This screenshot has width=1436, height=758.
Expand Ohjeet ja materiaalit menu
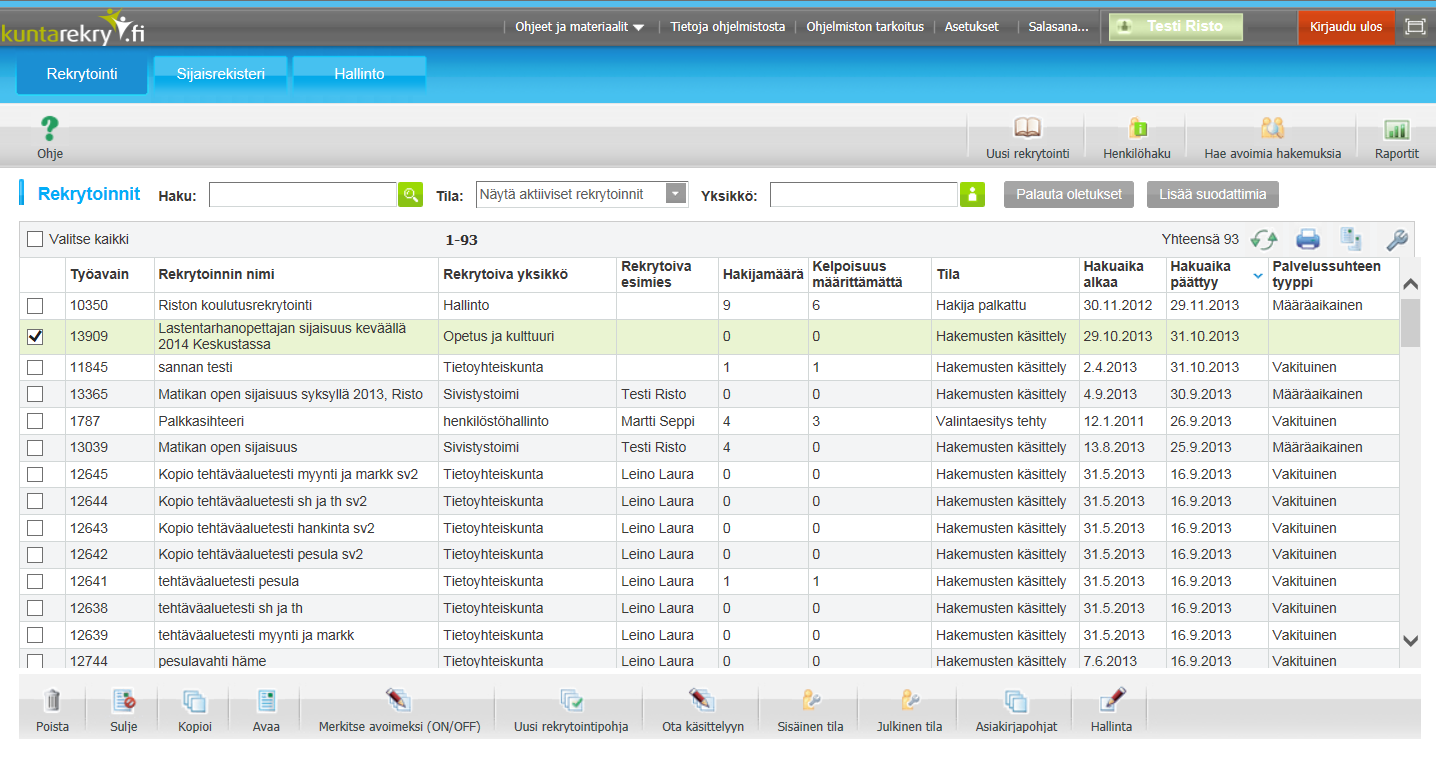(x=579, y=27)
